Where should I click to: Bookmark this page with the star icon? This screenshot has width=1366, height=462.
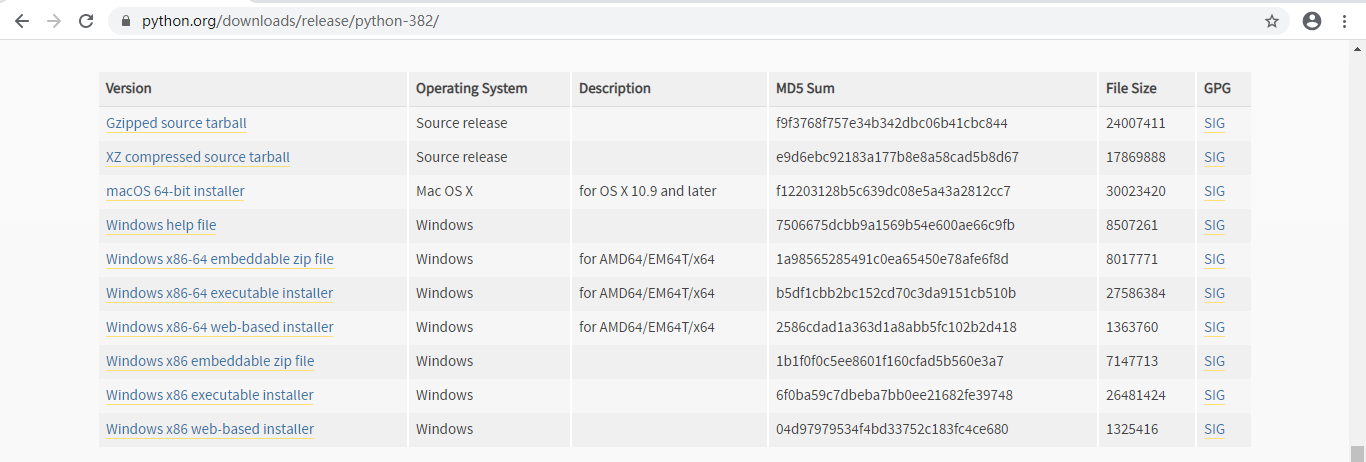(x=1272, y=21)
